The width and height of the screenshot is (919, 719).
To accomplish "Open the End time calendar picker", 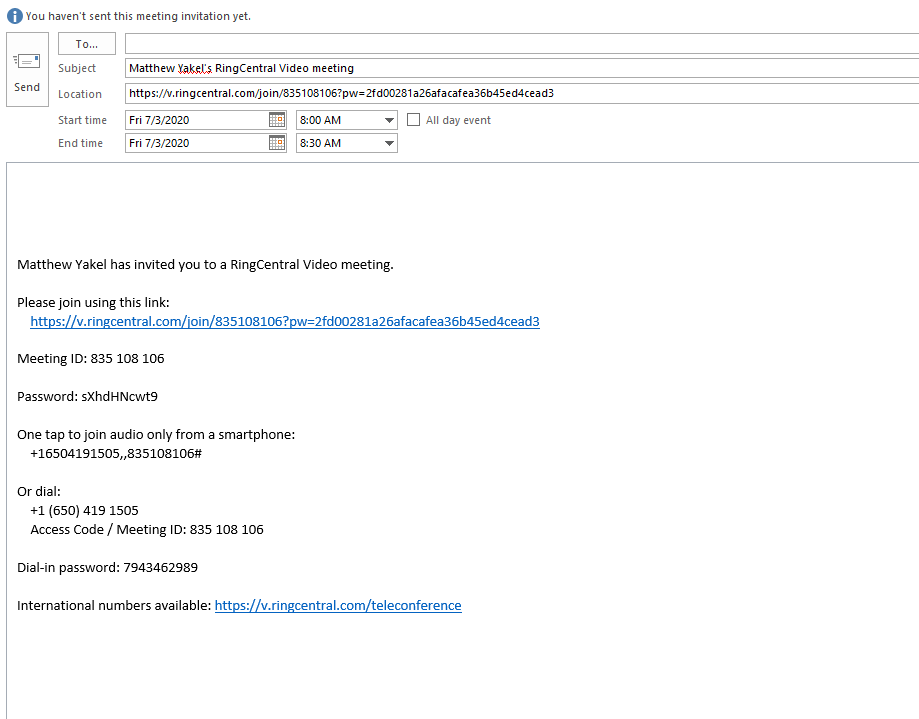I will (x=277, y=143).
